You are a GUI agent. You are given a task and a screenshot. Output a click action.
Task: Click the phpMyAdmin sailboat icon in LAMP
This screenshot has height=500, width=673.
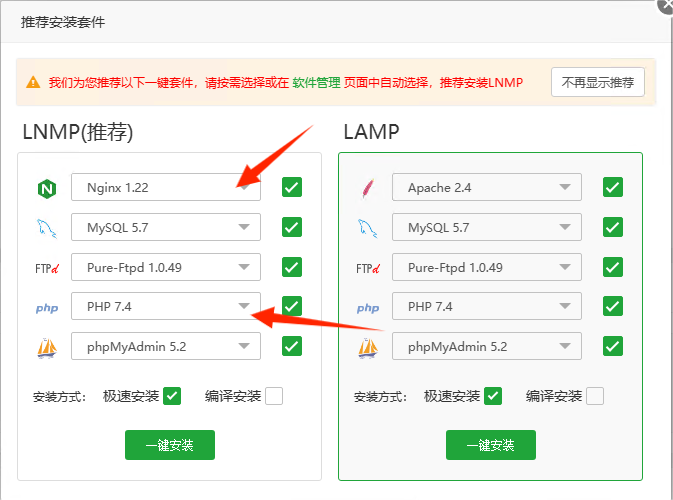click(368, 348)
